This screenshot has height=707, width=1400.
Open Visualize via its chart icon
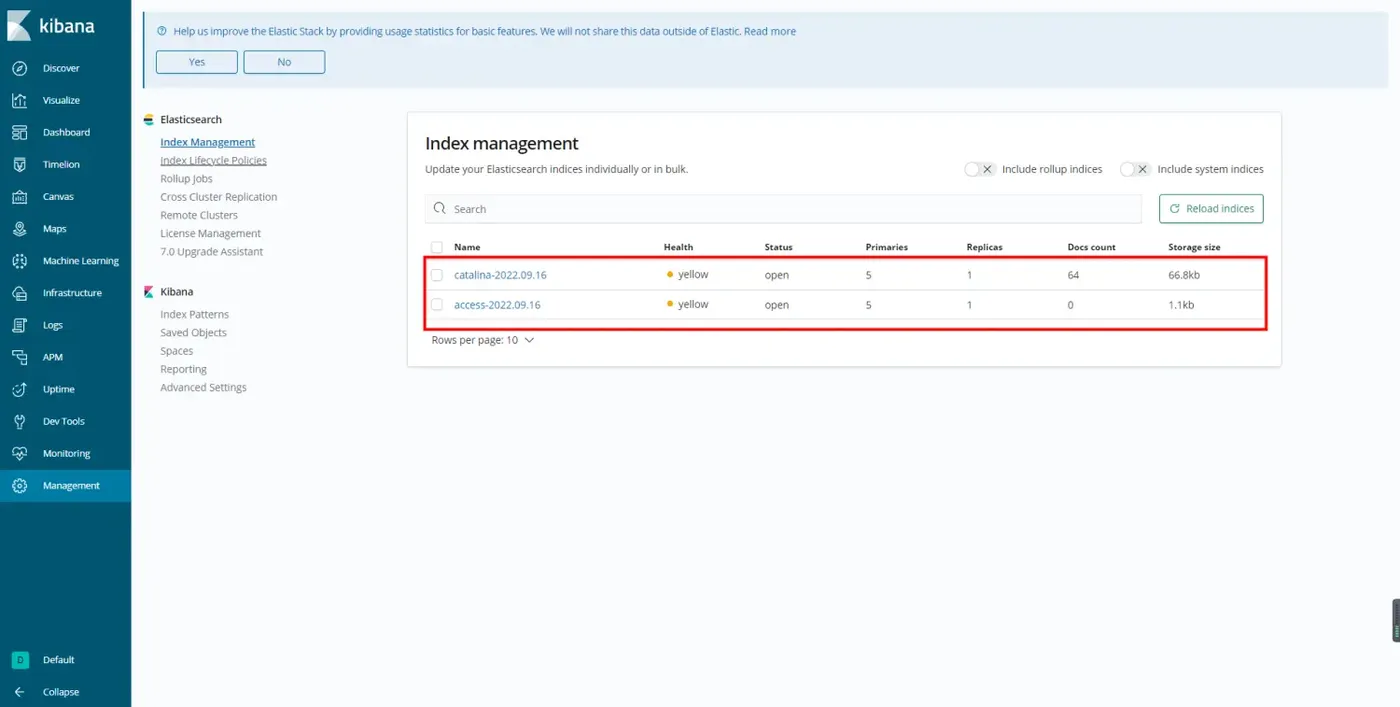(x=19, y=100)
